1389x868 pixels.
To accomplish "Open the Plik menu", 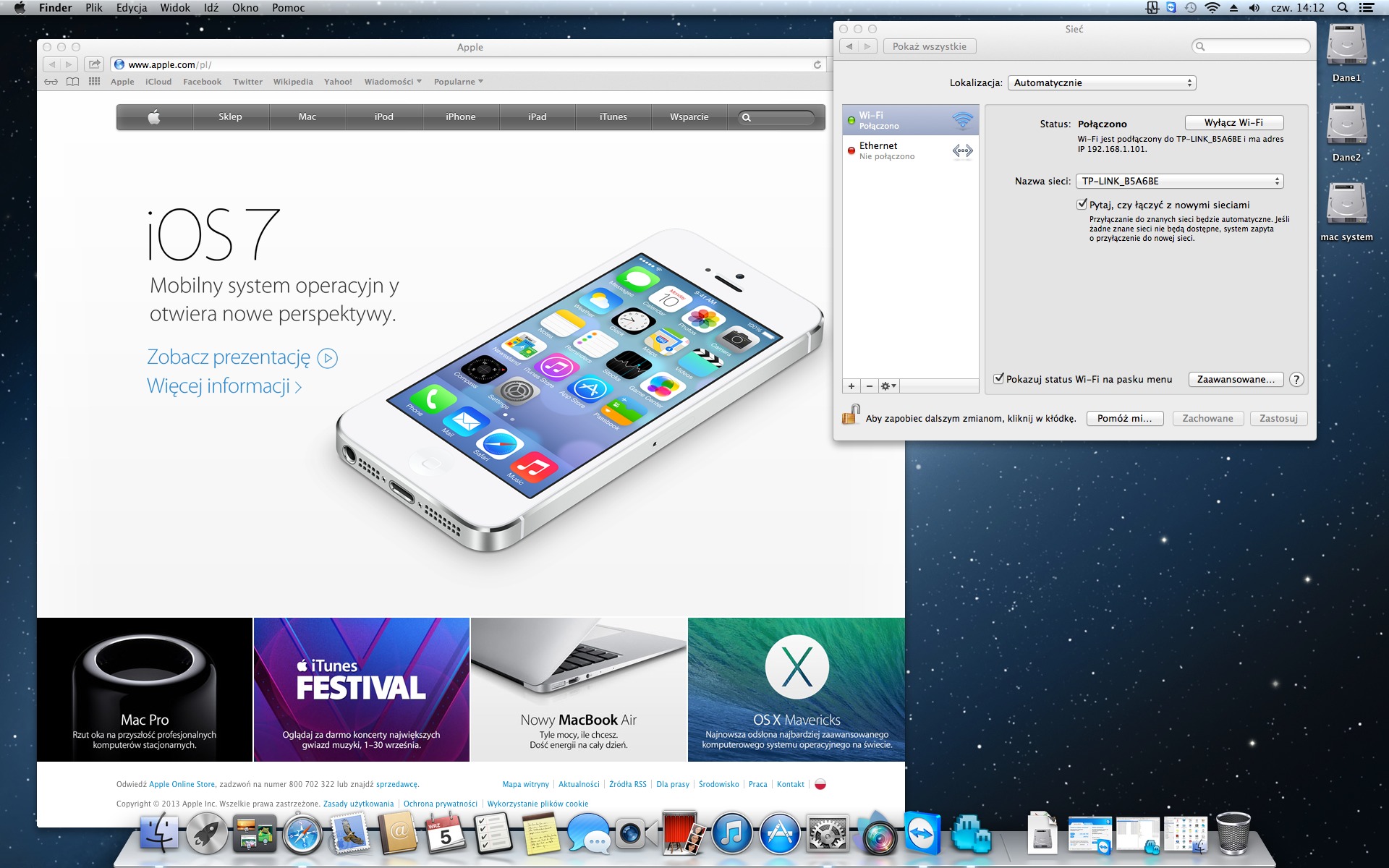I will tap(94, 8).
